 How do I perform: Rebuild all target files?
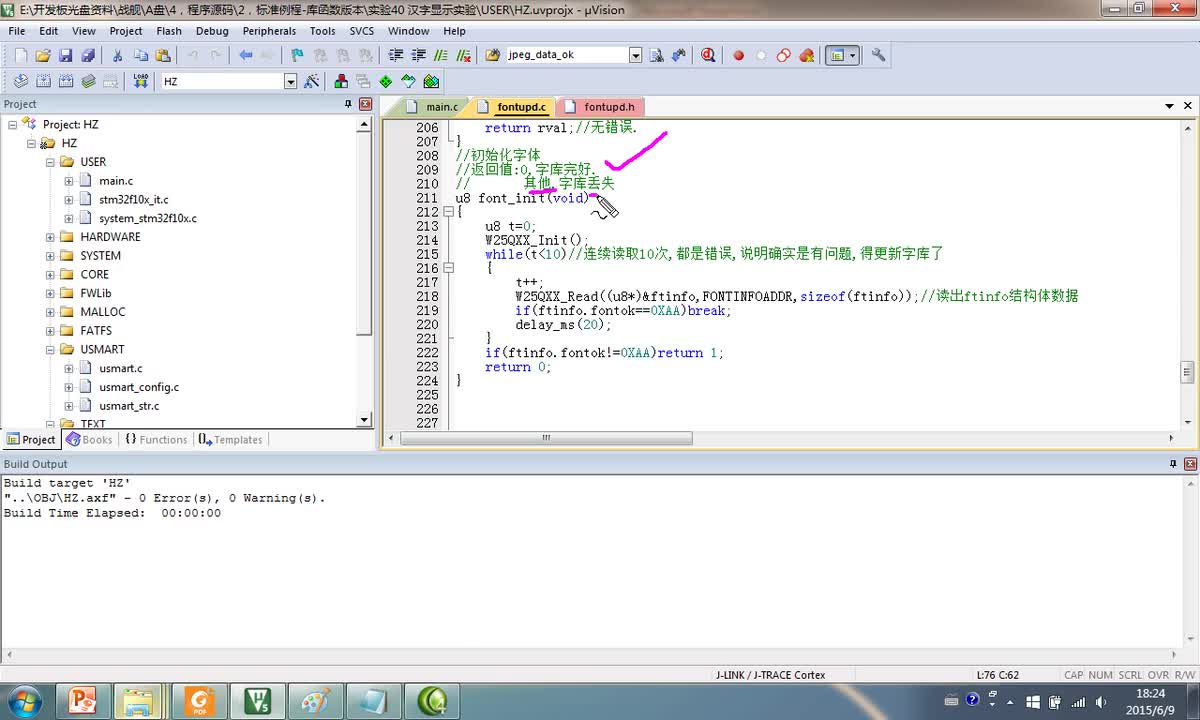coord(66,81)
